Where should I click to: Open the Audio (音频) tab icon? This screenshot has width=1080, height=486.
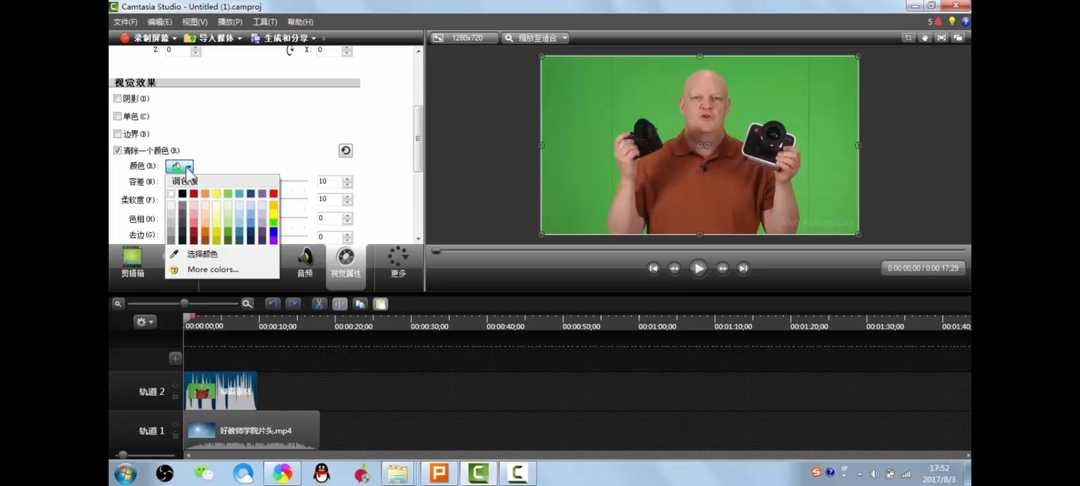point(304,262)
